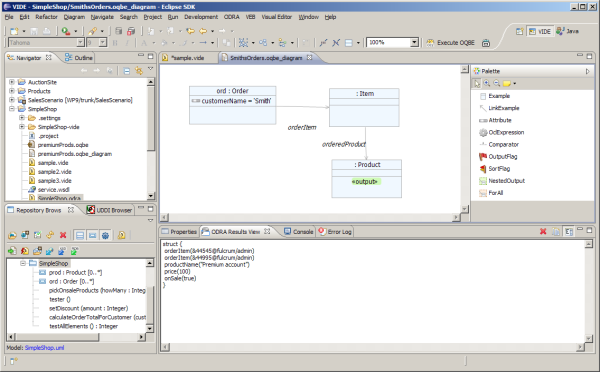Screen dimensions: 600x372
Task: Open the Navigator view menu chevron
Action: pos(150,69)
